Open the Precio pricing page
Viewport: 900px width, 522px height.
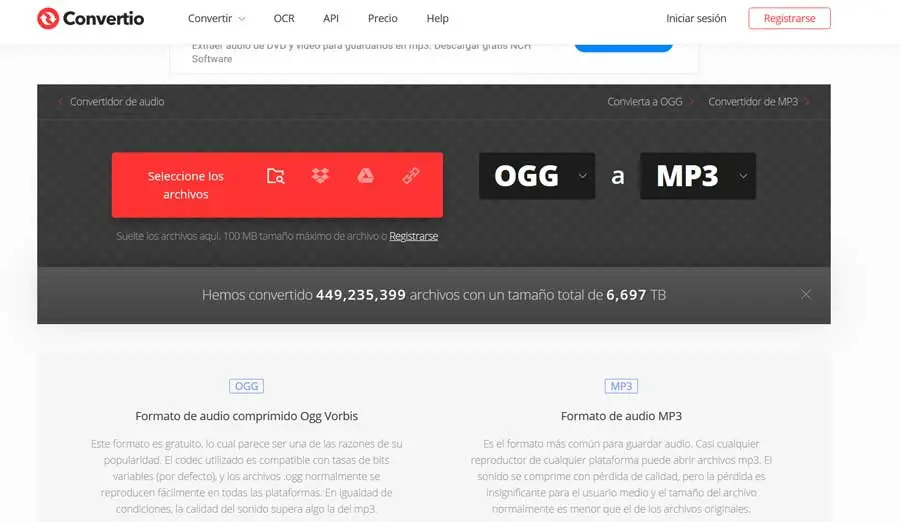click(382, 18)
